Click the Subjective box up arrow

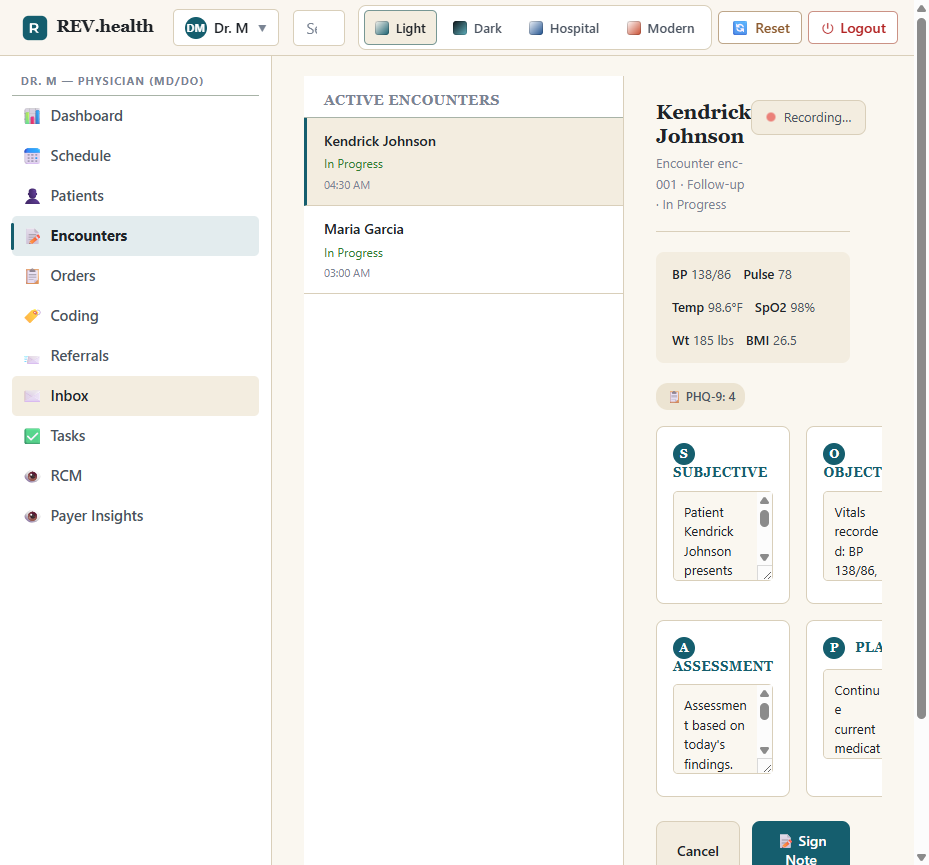(764, 501)
